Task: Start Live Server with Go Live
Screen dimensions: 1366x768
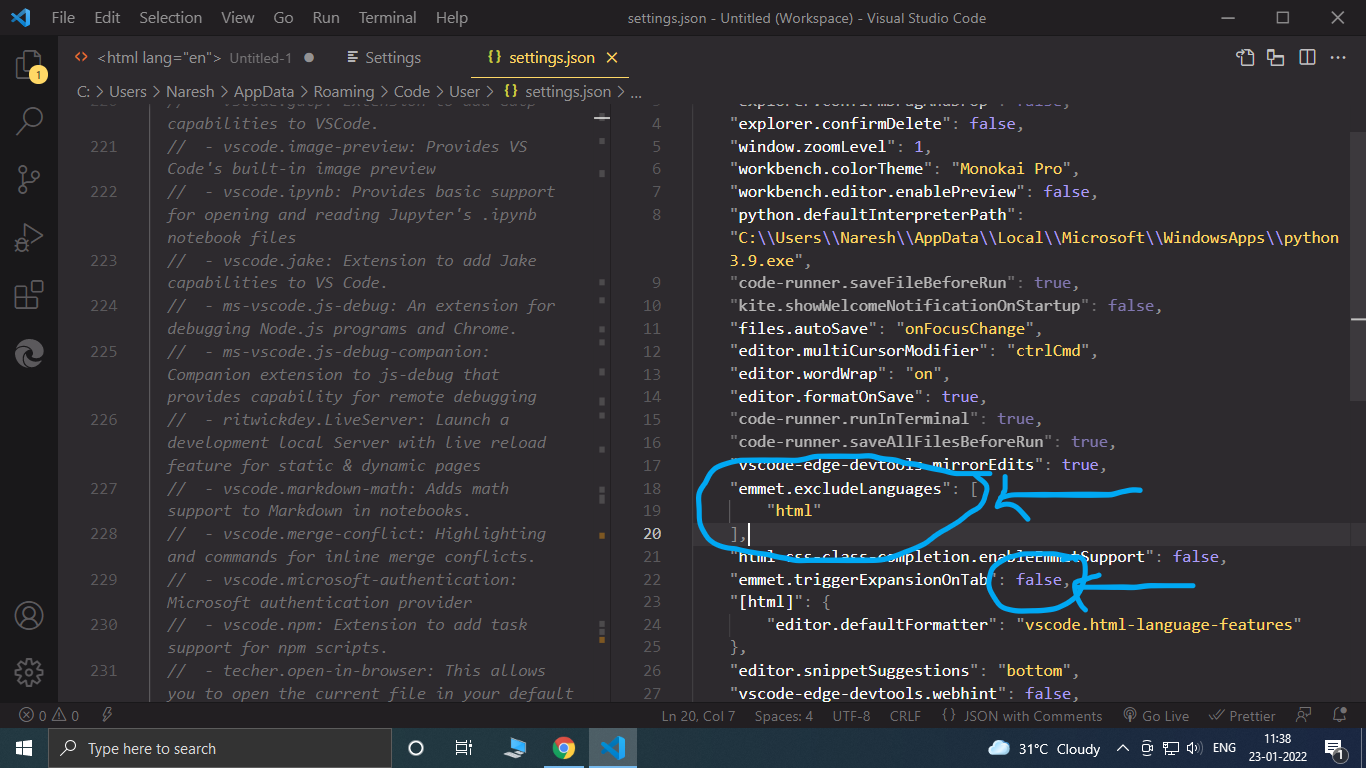Action: coord(1155,716)
